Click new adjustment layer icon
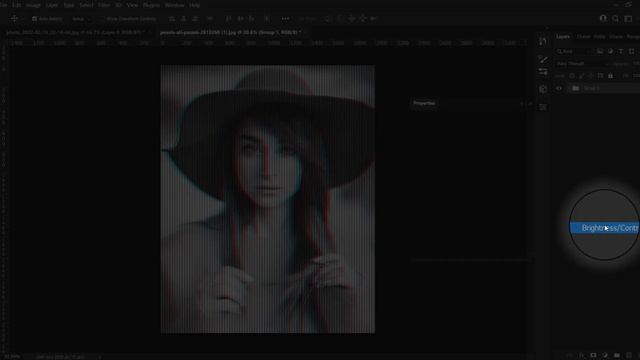This screenshot has height=360, width=640. (x=605, y=356)
